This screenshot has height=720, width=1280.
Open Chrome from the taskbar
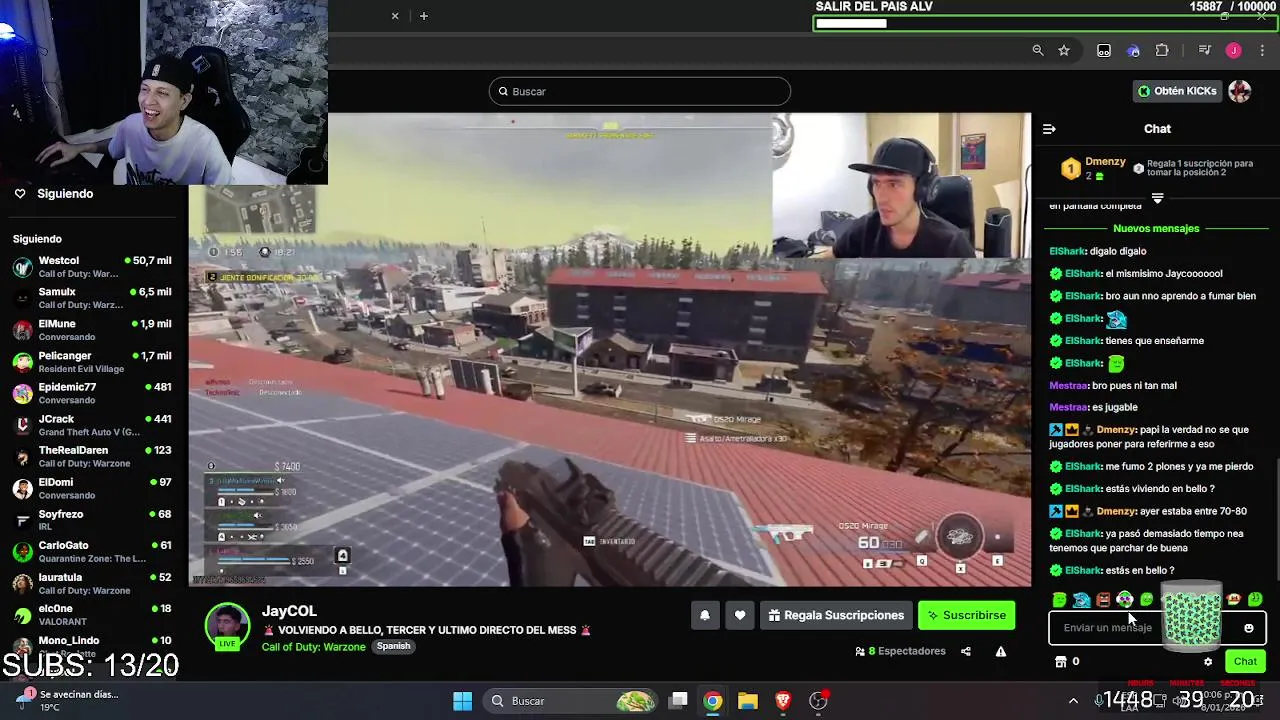(713, 701)
